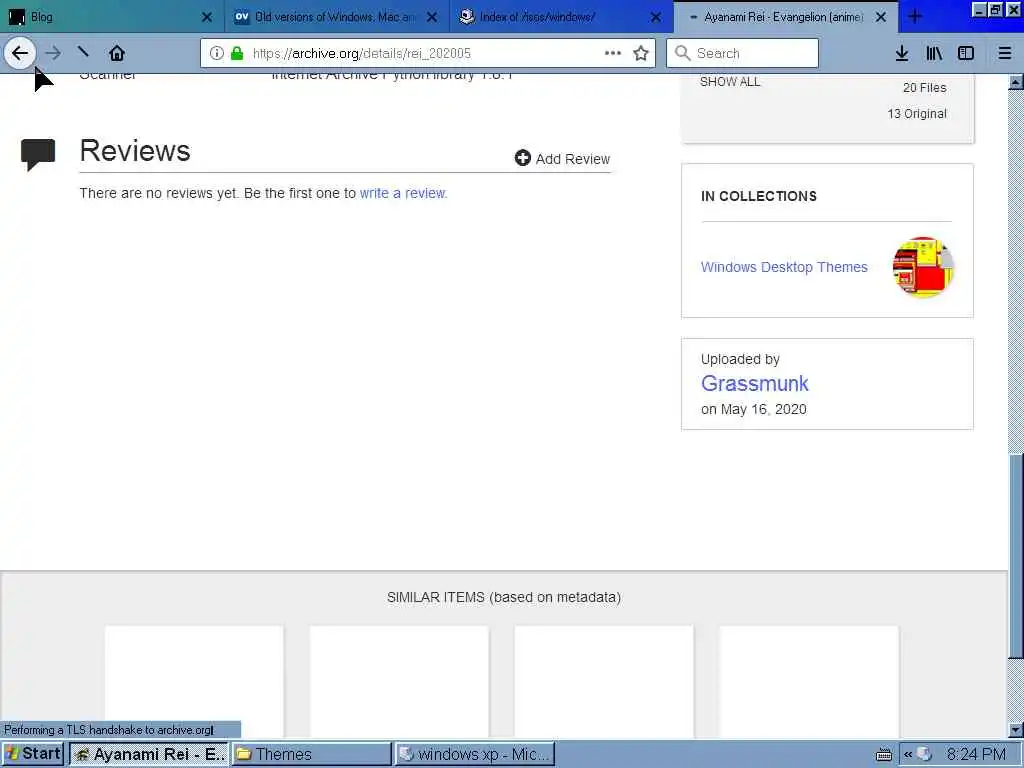Switch to Themes folder in taskbar
1024x768 pixels.
coord(311,754)
